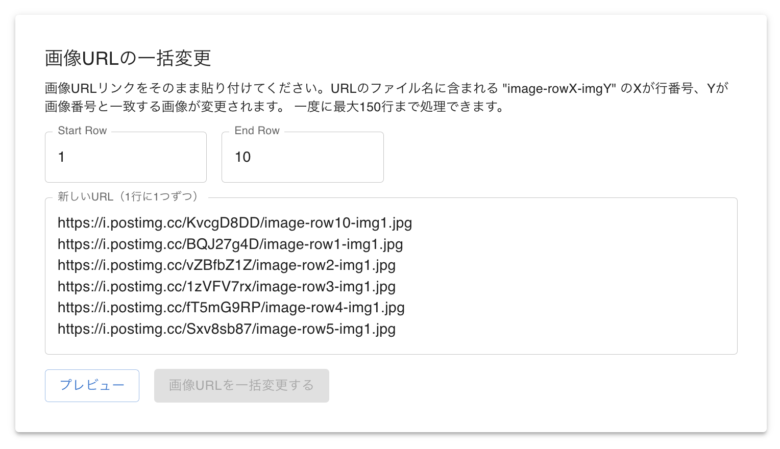Click empty space below the last URL in textarea

390,344
